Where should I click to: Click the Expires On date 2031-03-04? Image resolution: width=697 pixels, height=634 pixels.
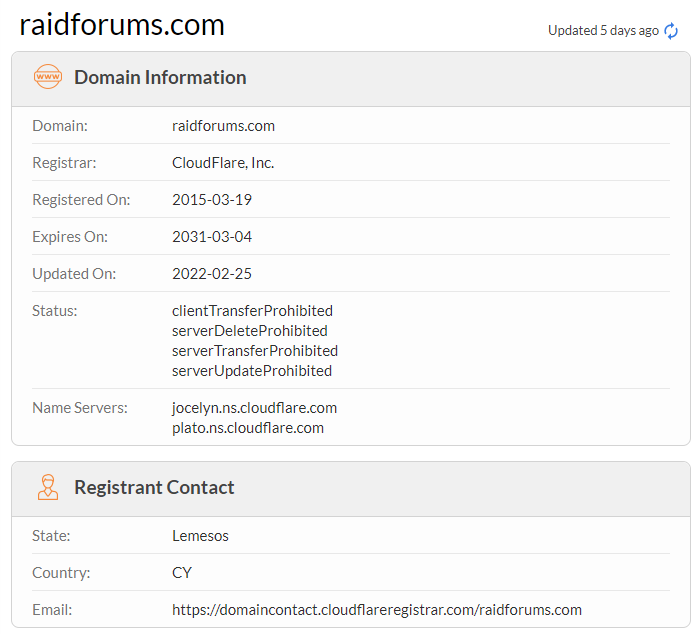point(212,237)
